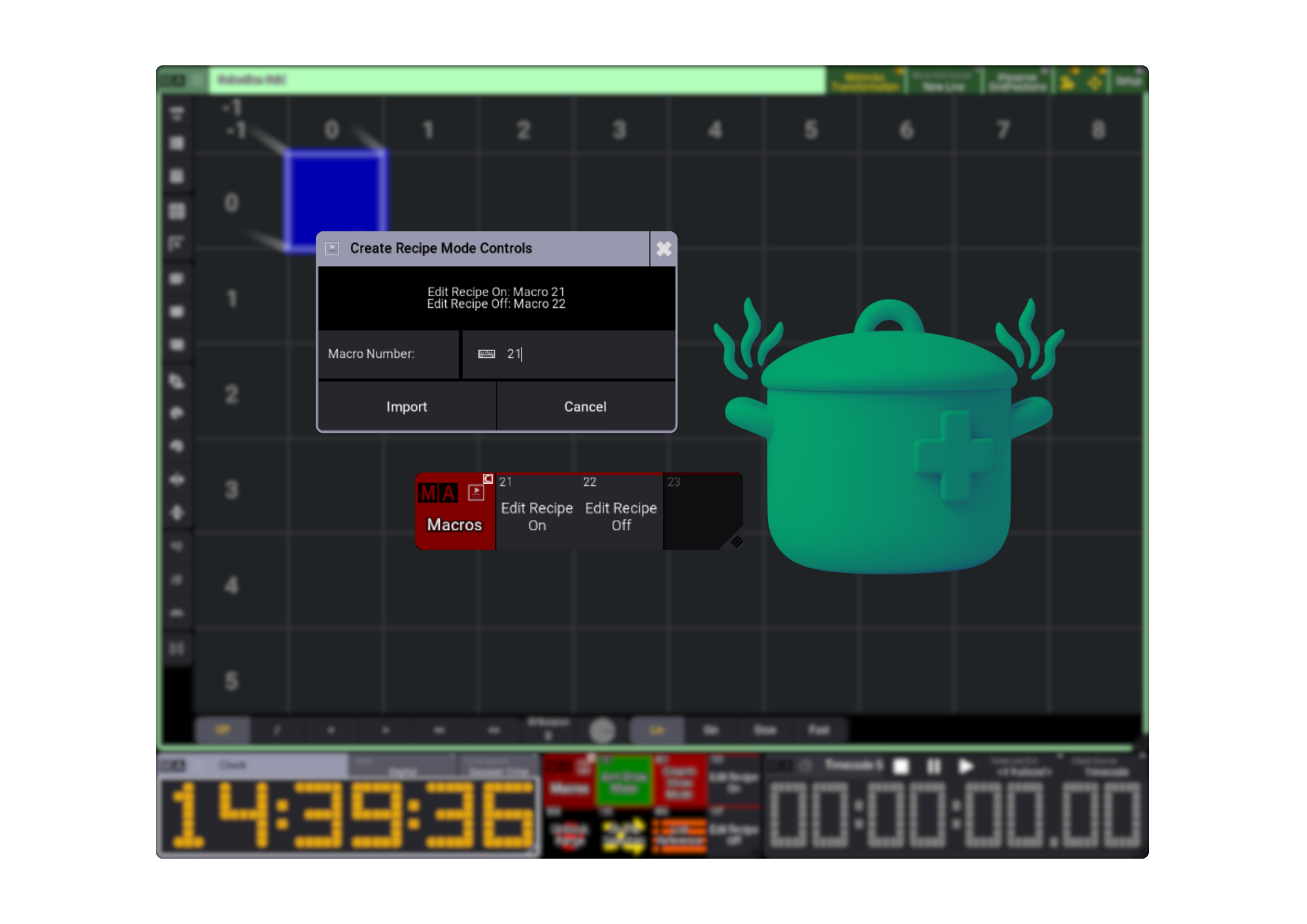Click the Timecode play button
The width and height of the screenshot is (1307, 924).
click(x=966, y=766)
